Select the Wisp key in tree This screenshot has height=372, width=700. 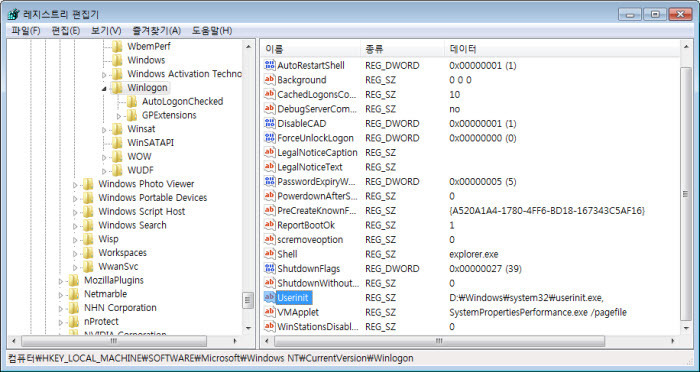108,239
